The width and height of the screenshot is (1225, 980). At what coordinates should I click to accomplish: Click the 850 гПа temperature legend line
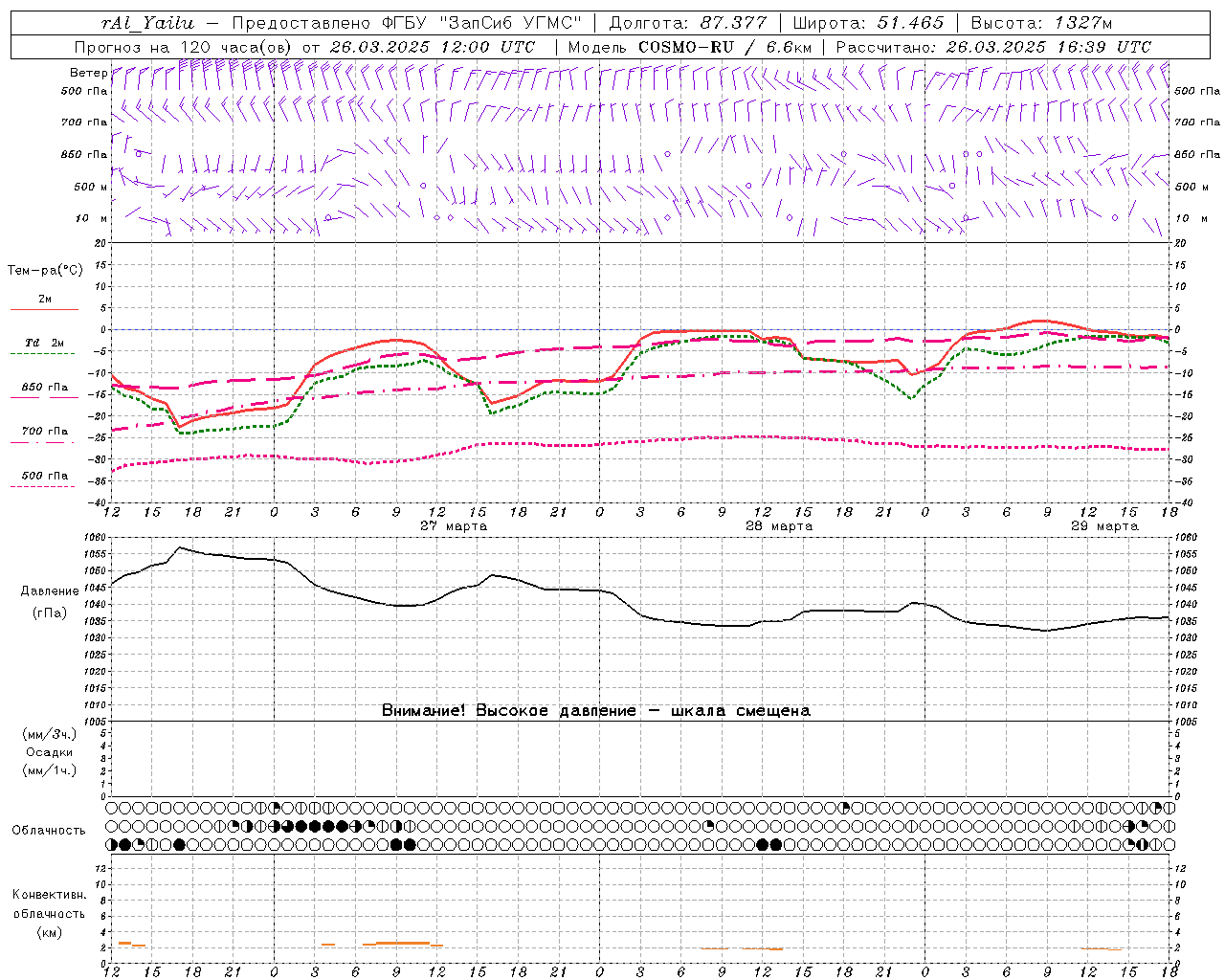(44, 397)
